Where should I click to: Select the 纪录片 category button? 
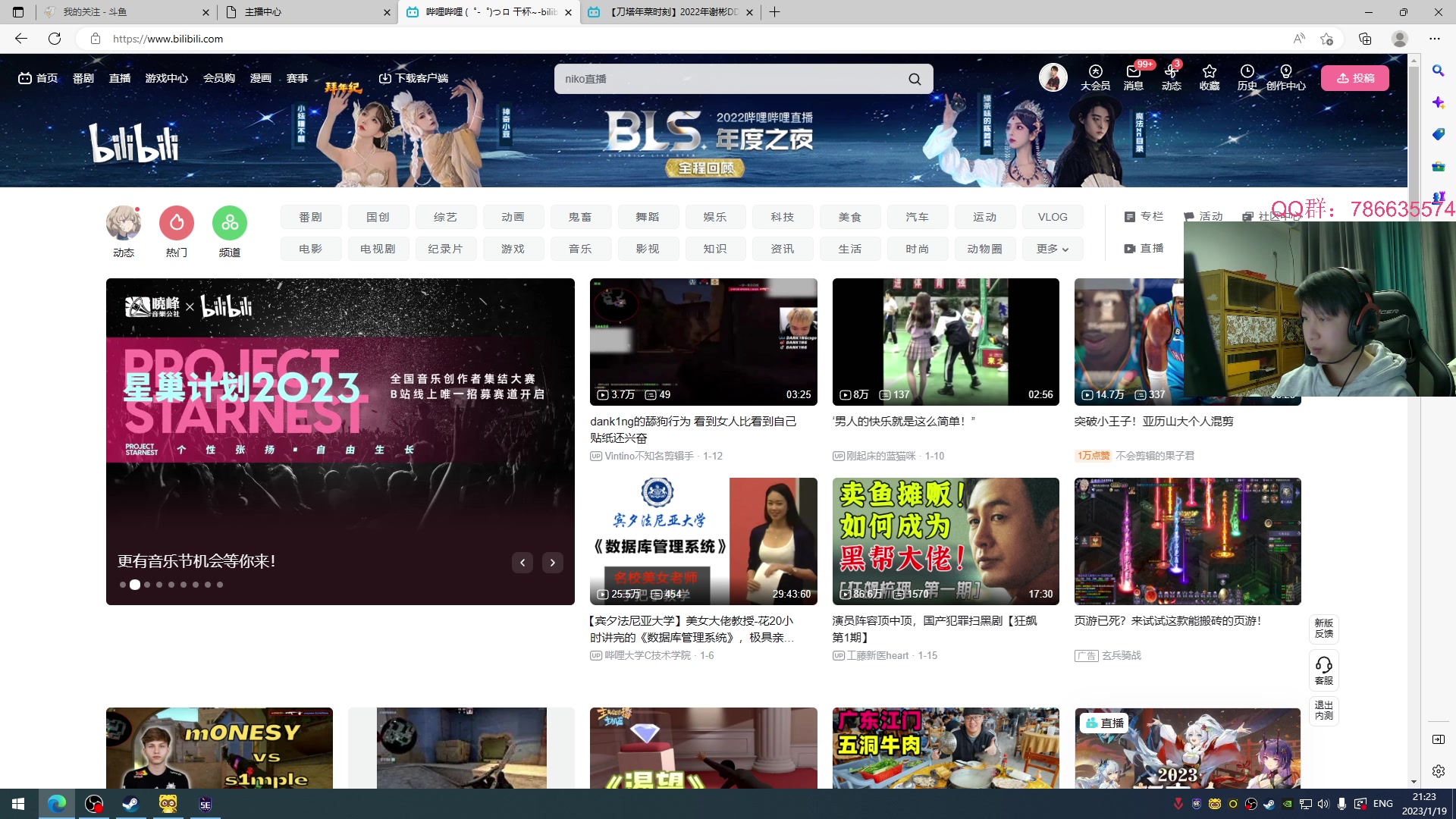click(445, 249)
